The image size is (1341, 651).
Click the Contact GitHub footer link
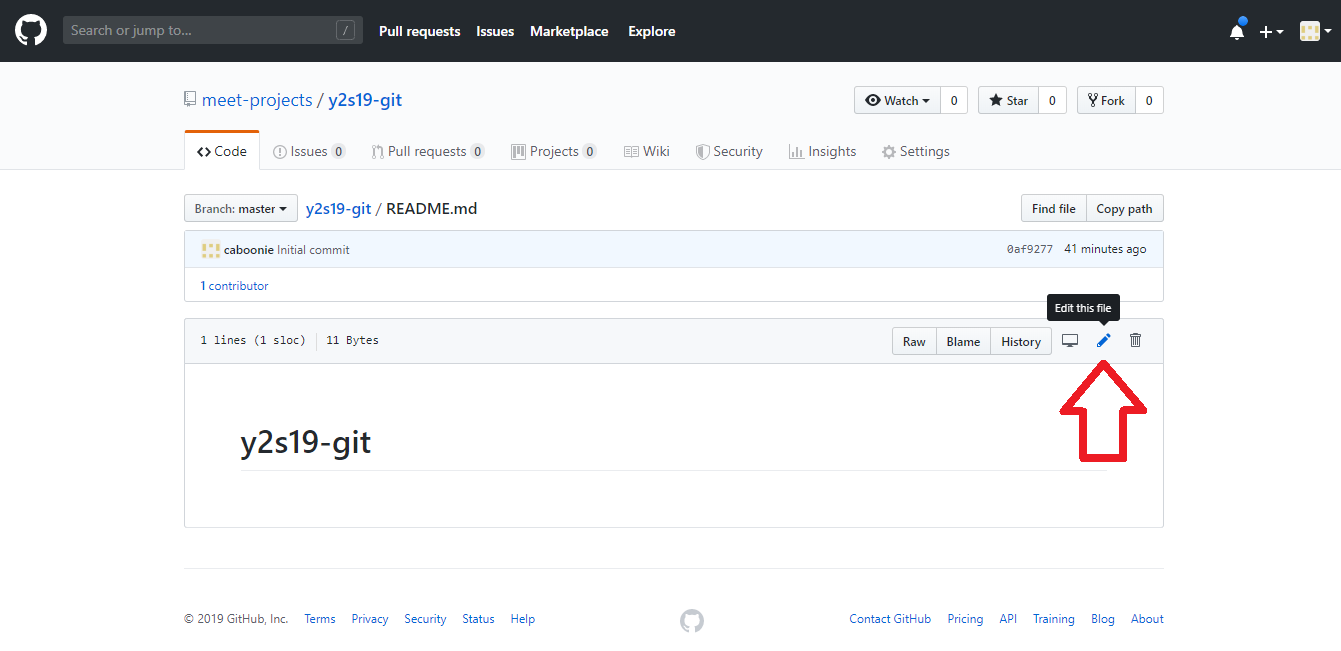[x=890, y=619]
